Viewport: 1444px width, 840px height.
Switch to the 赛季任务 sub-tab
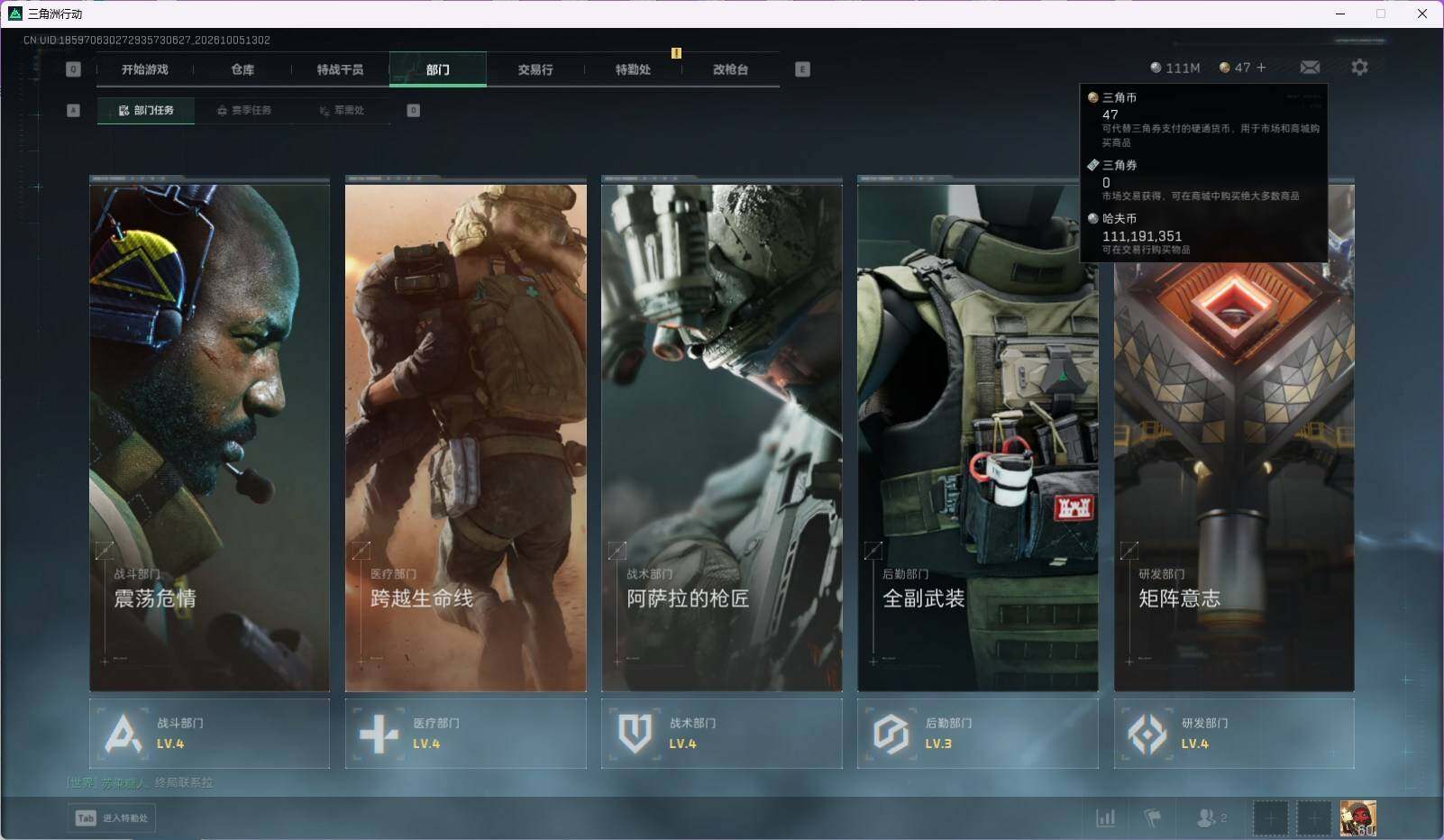point(243,110)
